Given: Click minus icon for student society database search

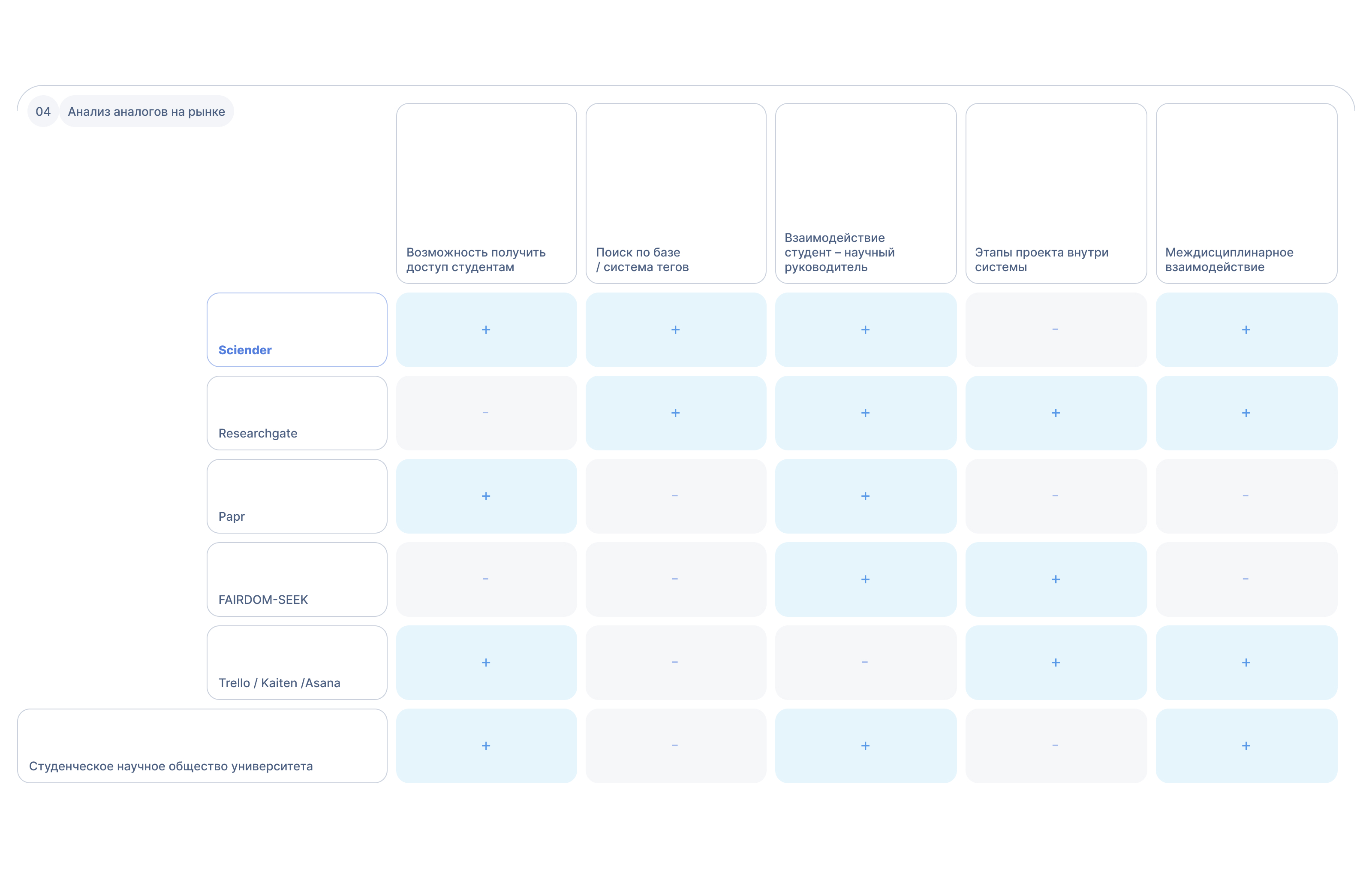Looking at the screenshot, I should tap(674, 745).
